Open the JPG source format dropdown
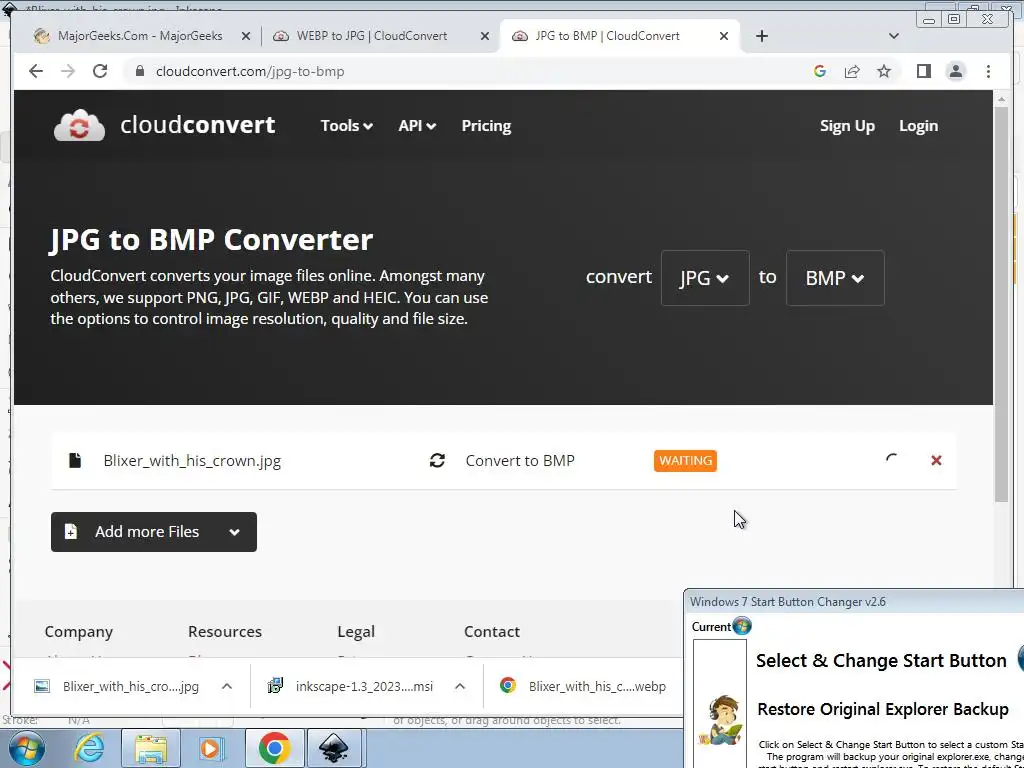This screenshot has width=1024, height=768. pyautogui.click(x=705, y=278)
